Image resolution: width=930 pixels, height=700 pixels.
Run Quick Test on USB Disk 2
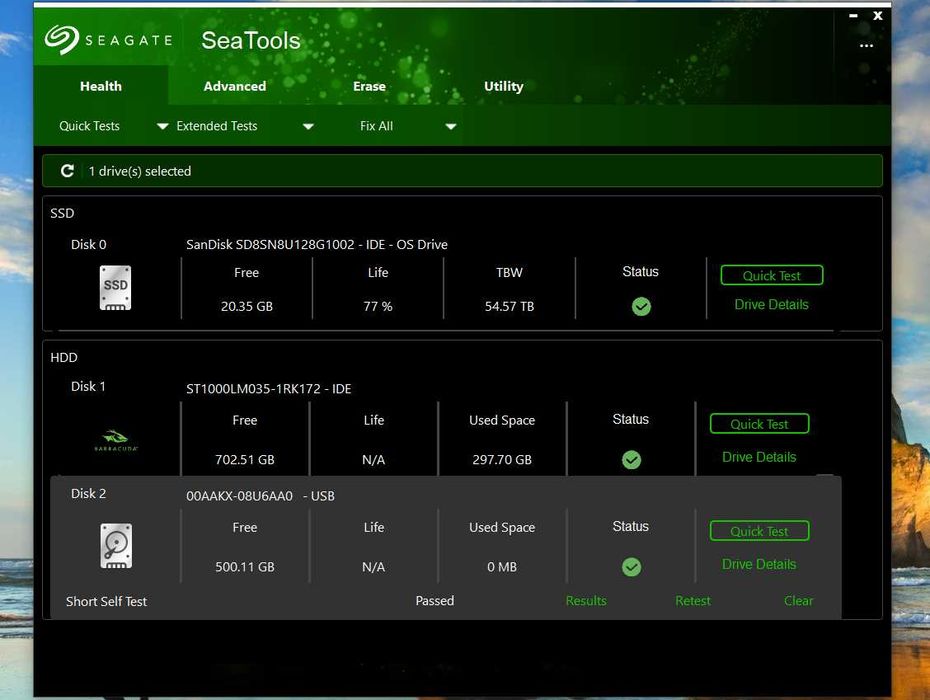[x=759, y=531]
